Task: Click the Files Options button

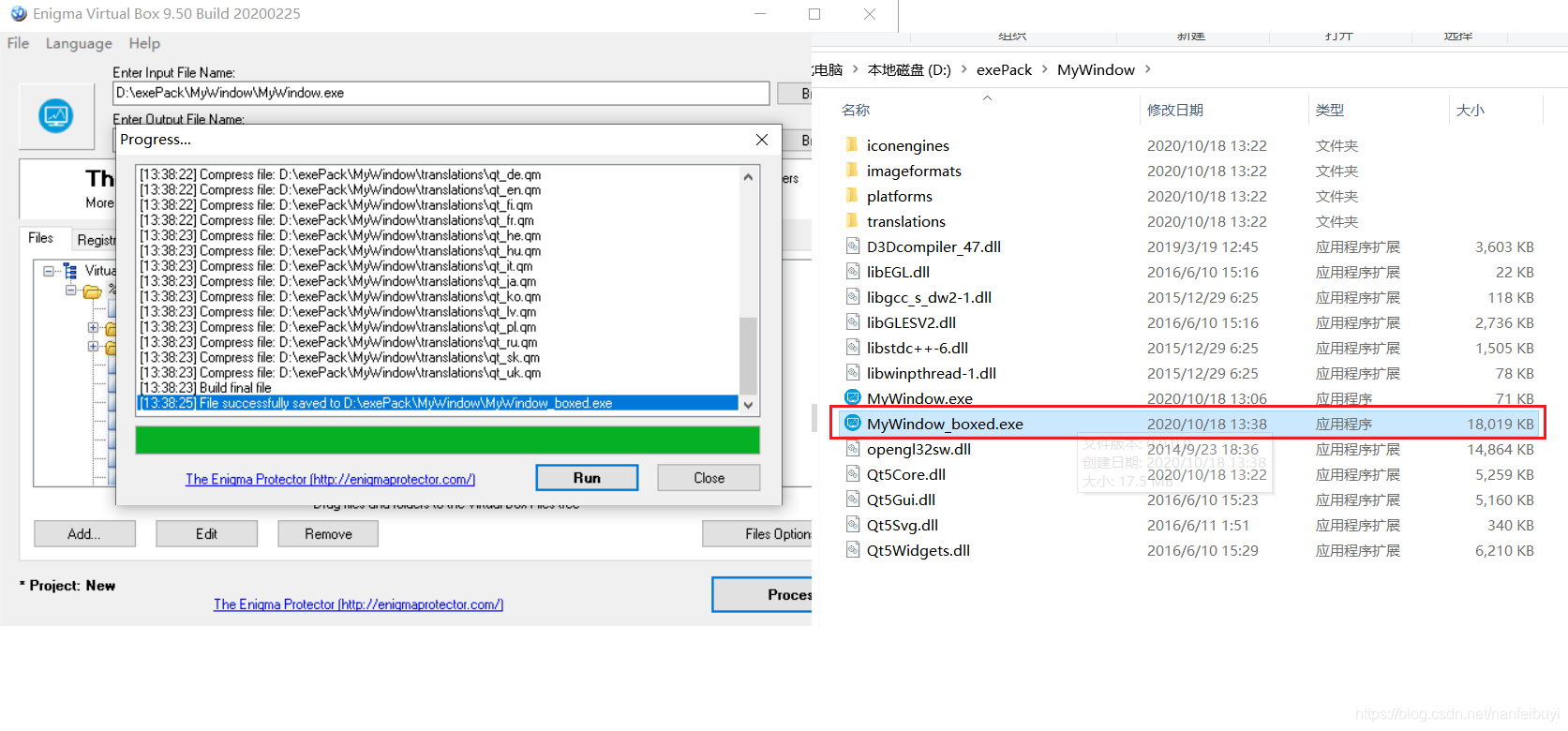Action: tap(757, 534)
